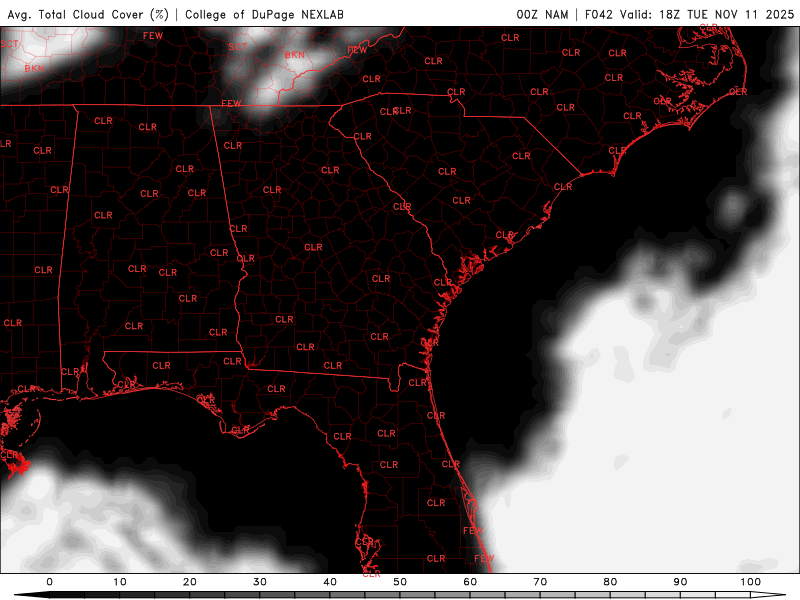This screenshot has width=800, height=600.
Task: Click the '50' value on the color scale
Action: point(400,582)
